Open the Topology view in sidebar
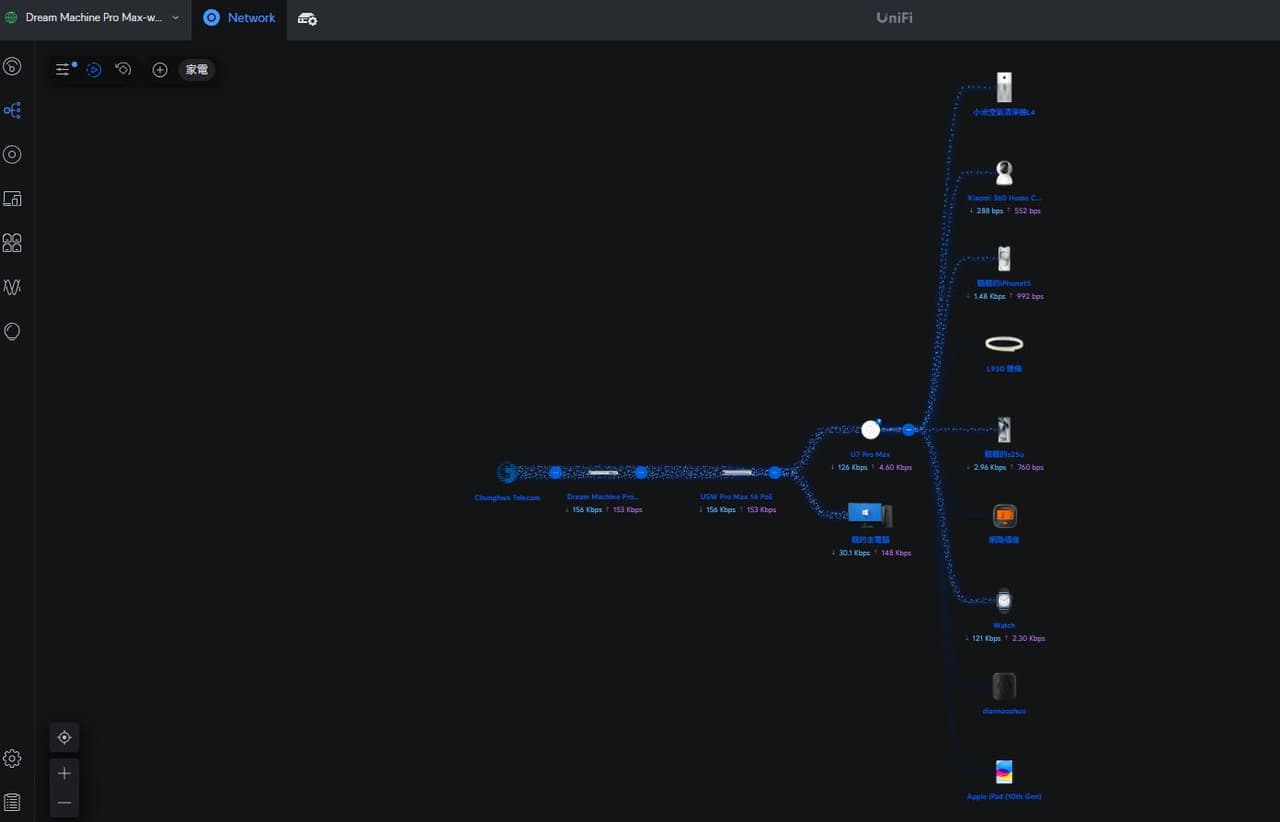The width and height of the screenshot is (1280, 822). [x=12, y=110]
